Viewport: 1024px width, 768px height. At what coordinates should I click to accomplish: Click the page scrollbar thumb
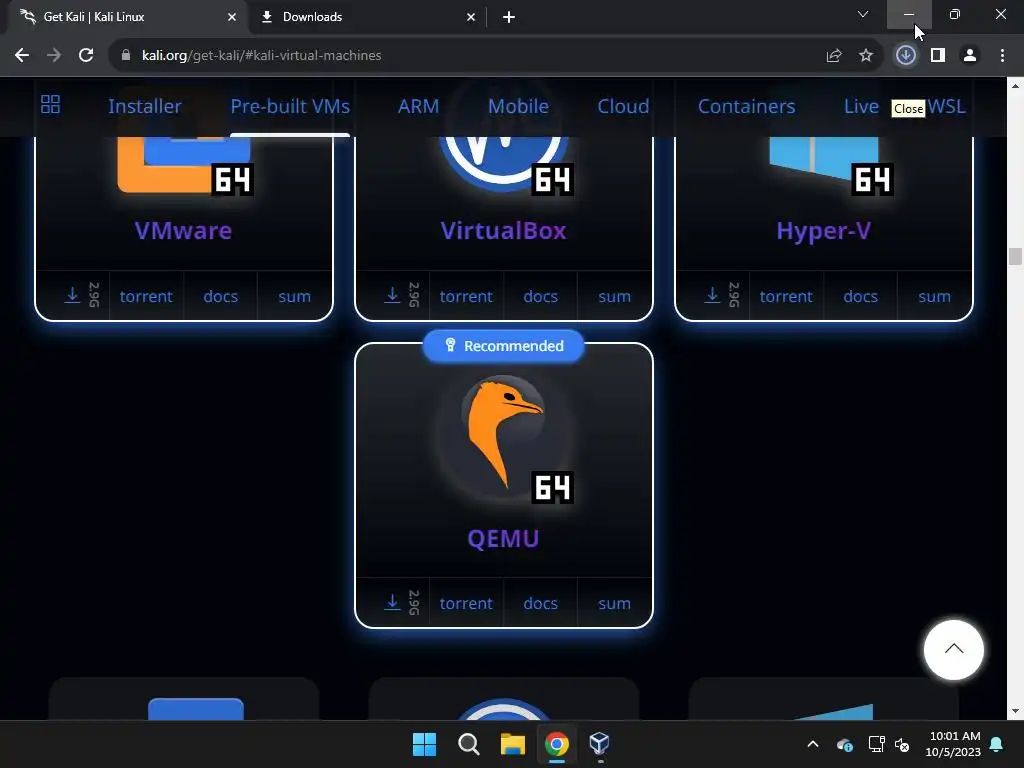(1015, 256)
